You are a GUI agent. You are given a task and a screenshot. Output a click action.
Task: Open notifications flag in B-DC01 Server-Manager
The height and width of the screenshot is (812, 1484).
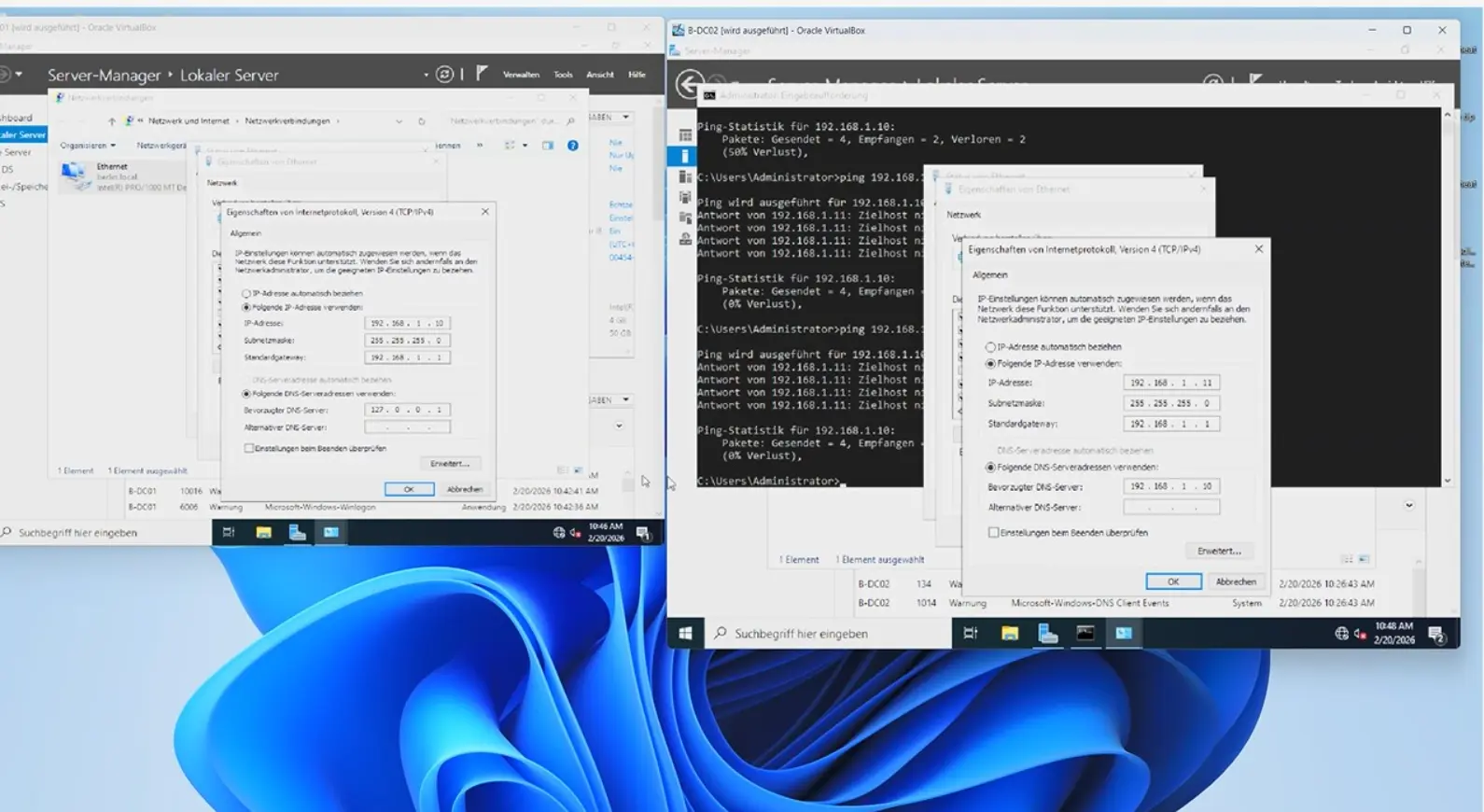point(482,73)
